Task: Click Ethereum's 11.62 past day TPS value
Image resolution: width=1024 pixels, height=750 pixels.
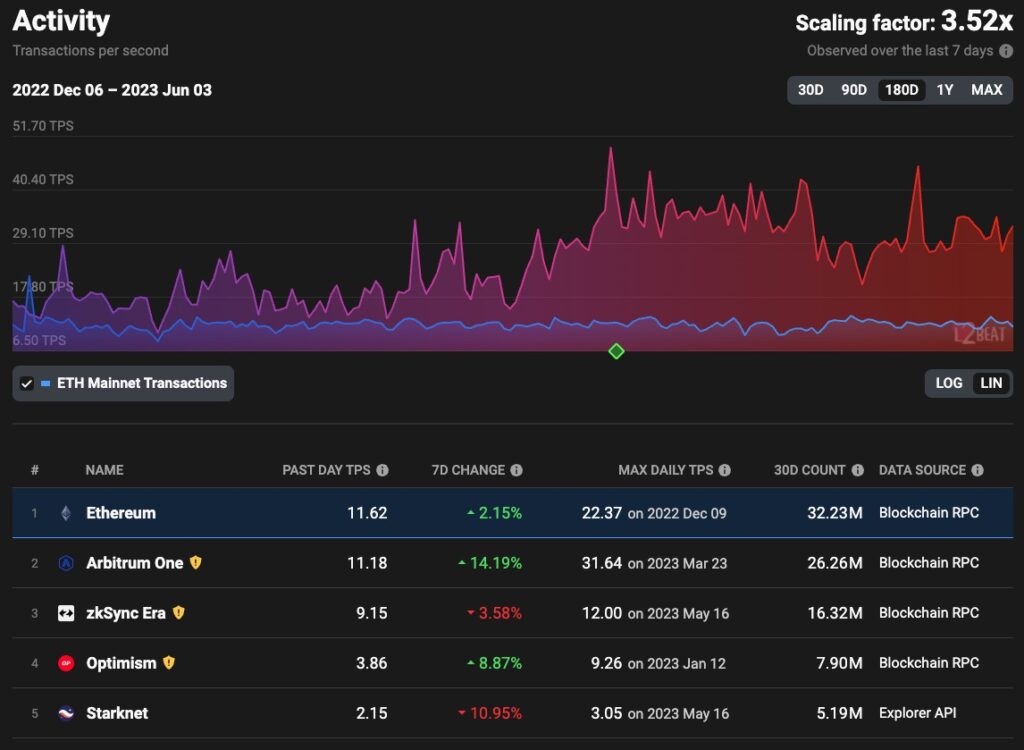Action: pyautogui.click(x=367, y=514)
